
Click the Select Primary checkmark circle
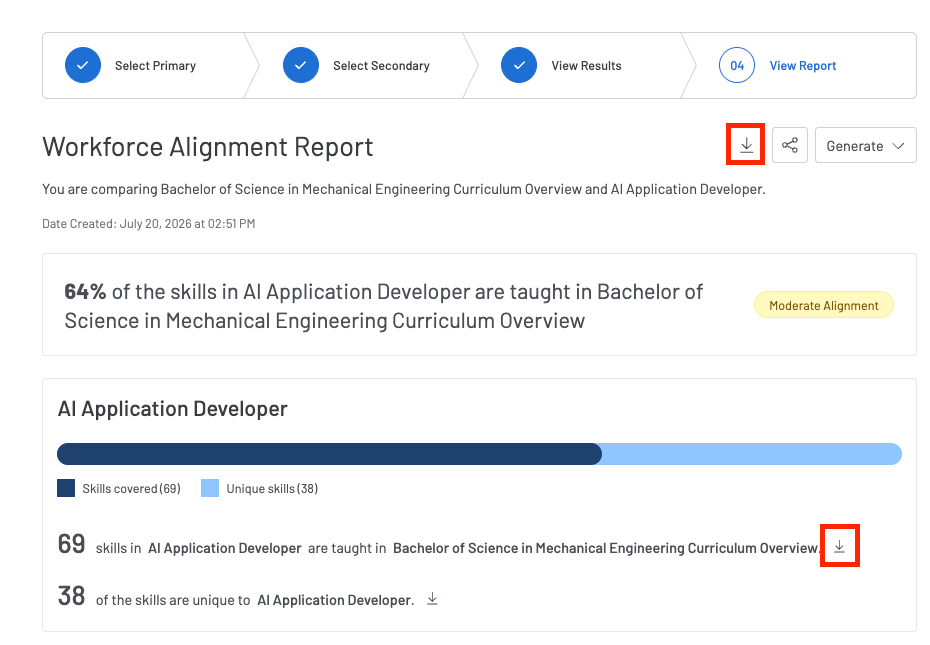83,65
